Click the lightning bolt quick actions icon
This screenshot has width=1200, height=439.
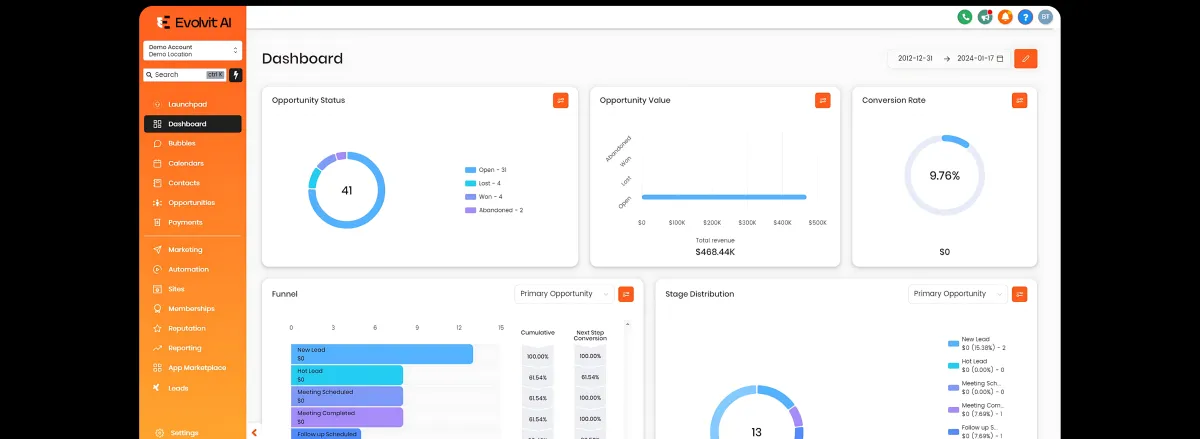click(236, 75)
